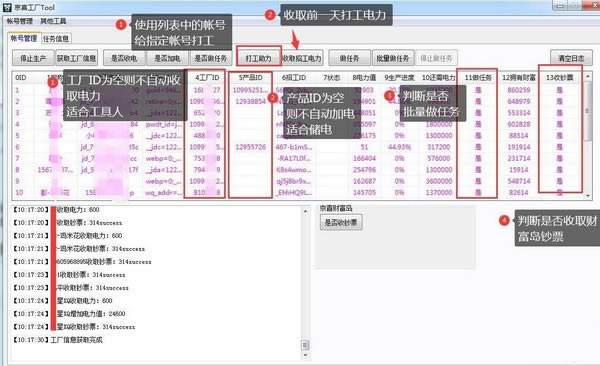Viewport: 600px width, 366px height.
Task: Click the account table scrollbar thumb
Action: [588, 111]
